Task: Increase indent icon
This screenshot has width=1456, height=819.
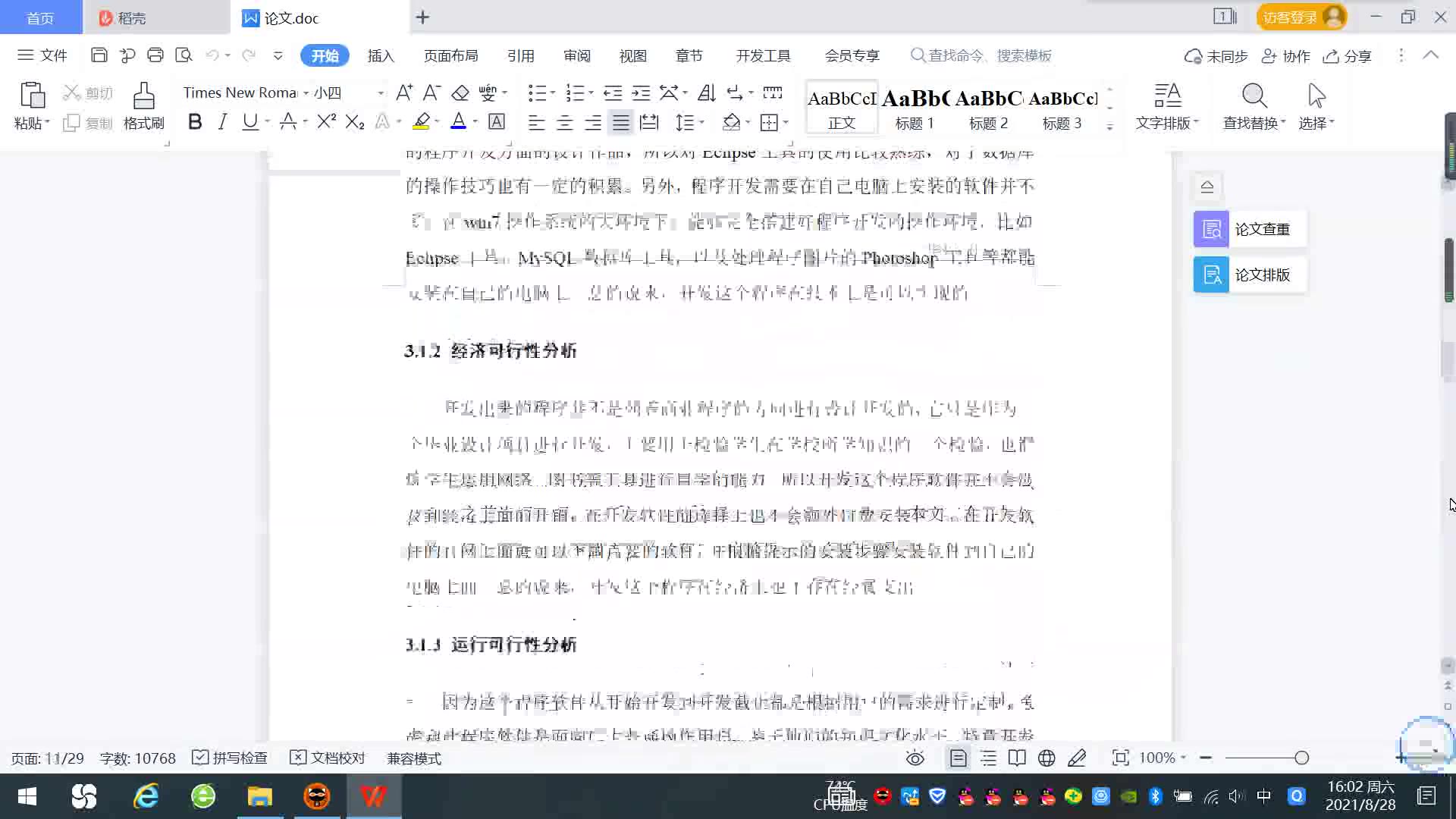Action: 641,93
